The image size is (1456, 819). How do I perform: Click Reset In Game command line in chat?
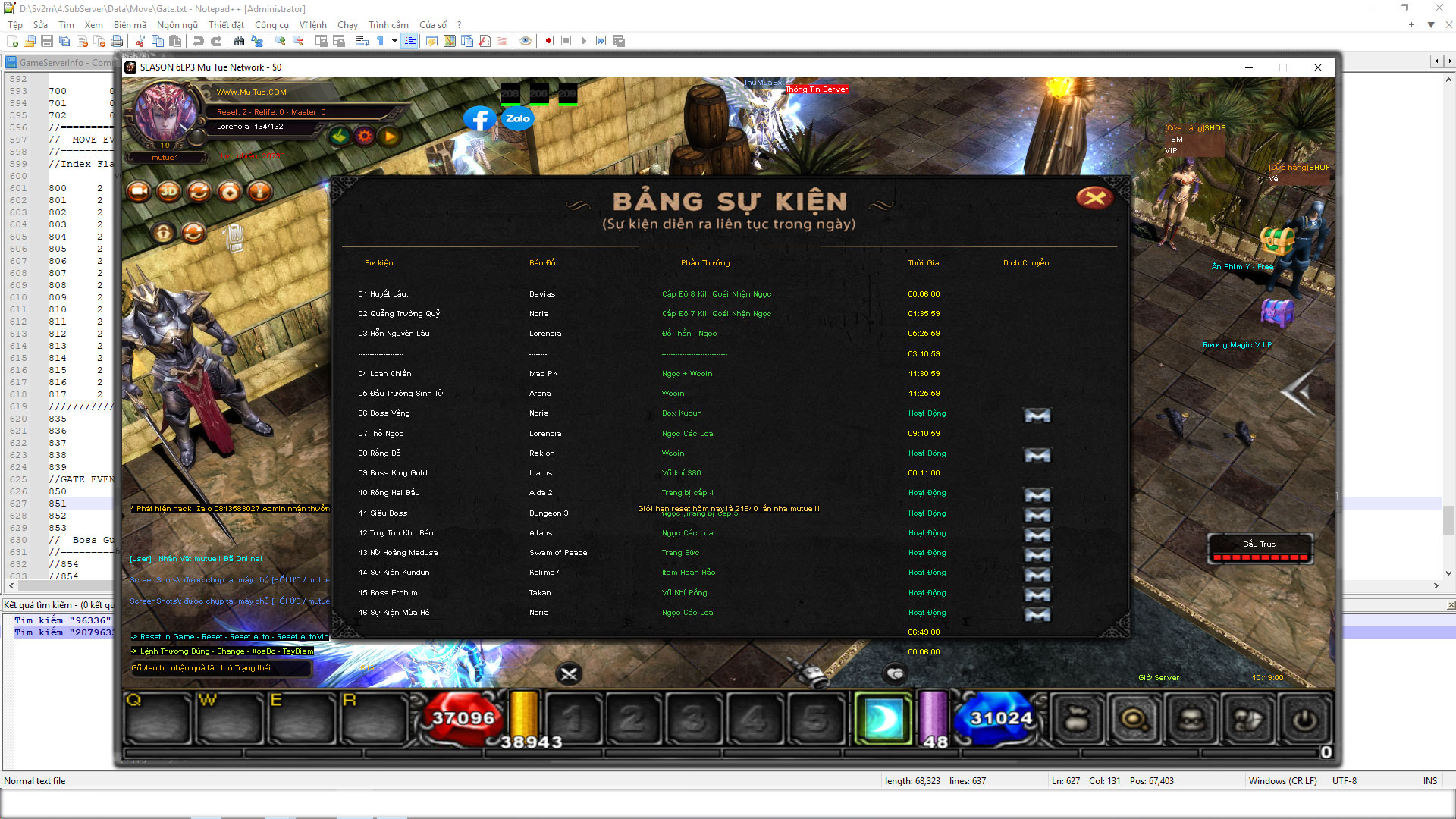tap(231, 637)
